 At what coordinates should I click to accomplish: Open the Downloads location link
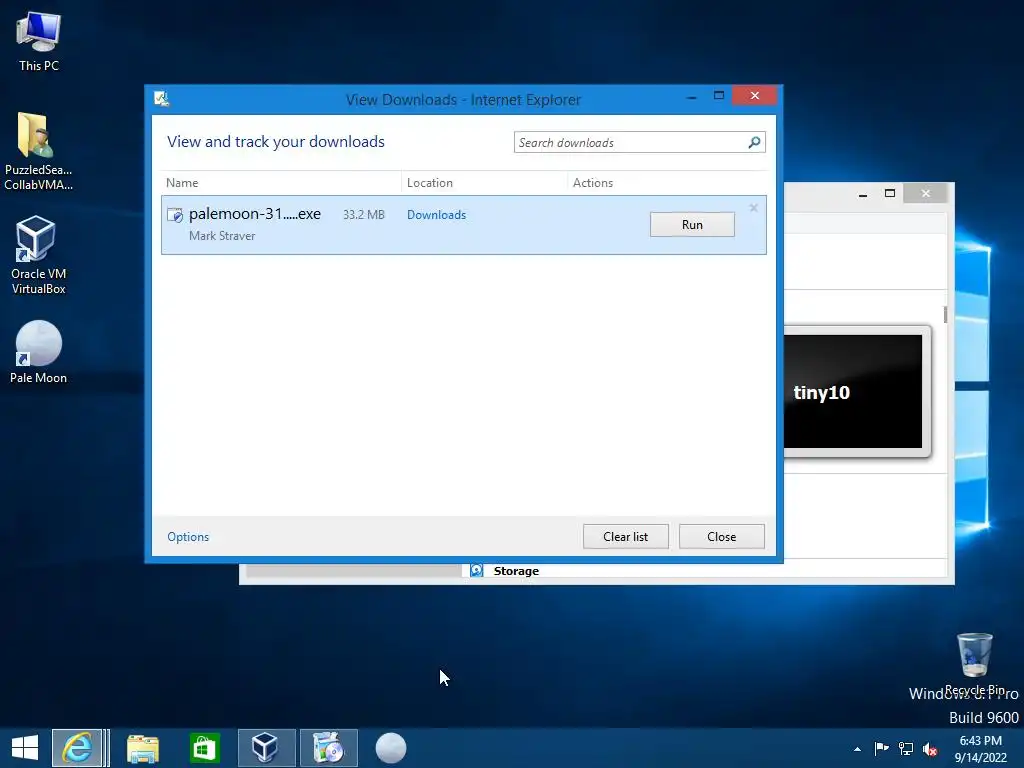click(436, 215)
